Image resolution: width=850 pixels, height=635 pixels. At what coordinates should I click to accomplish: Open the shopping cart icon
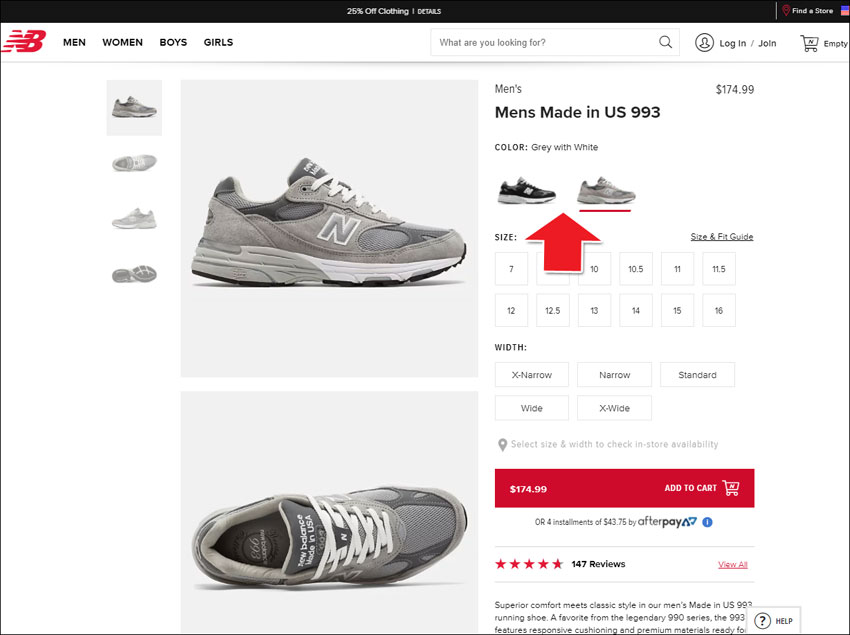pyautogui.click(x=809, y=43)
